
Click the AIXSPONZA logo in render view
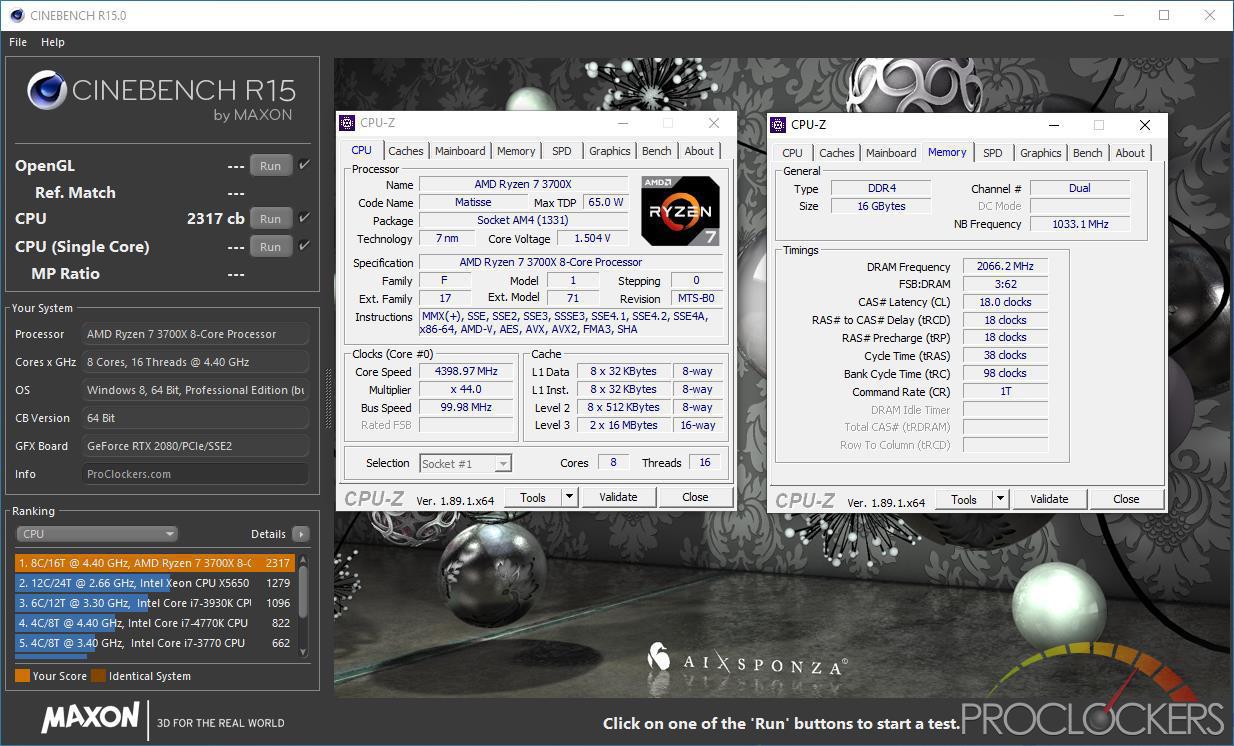pyautogui.click(x=747, y=659)
